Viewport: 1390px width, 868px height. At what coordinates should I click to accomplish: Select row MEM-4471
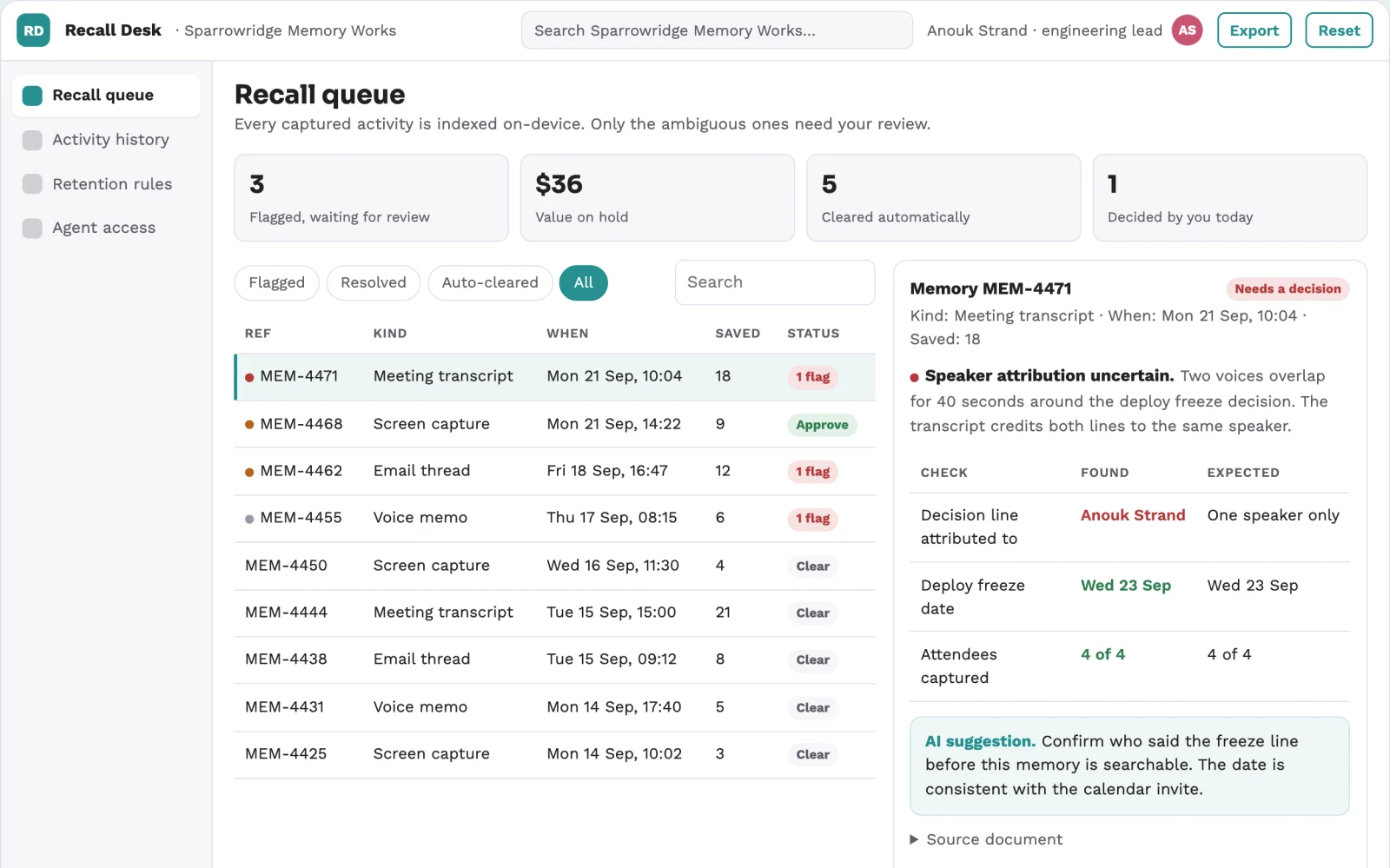(554, 377)
